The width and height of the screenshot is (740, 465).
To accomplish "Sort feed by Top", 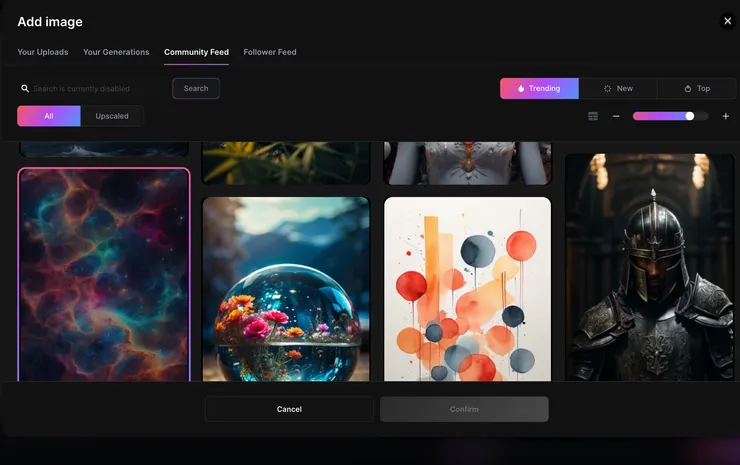I will 697,88.
